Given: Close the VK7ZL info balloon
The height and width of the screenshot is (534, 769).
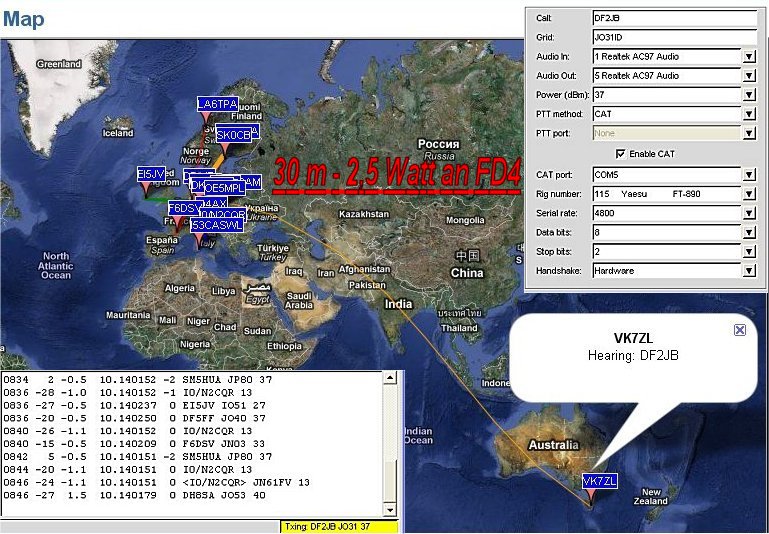Looking at the screenshot, I should (x=740, y=330).
